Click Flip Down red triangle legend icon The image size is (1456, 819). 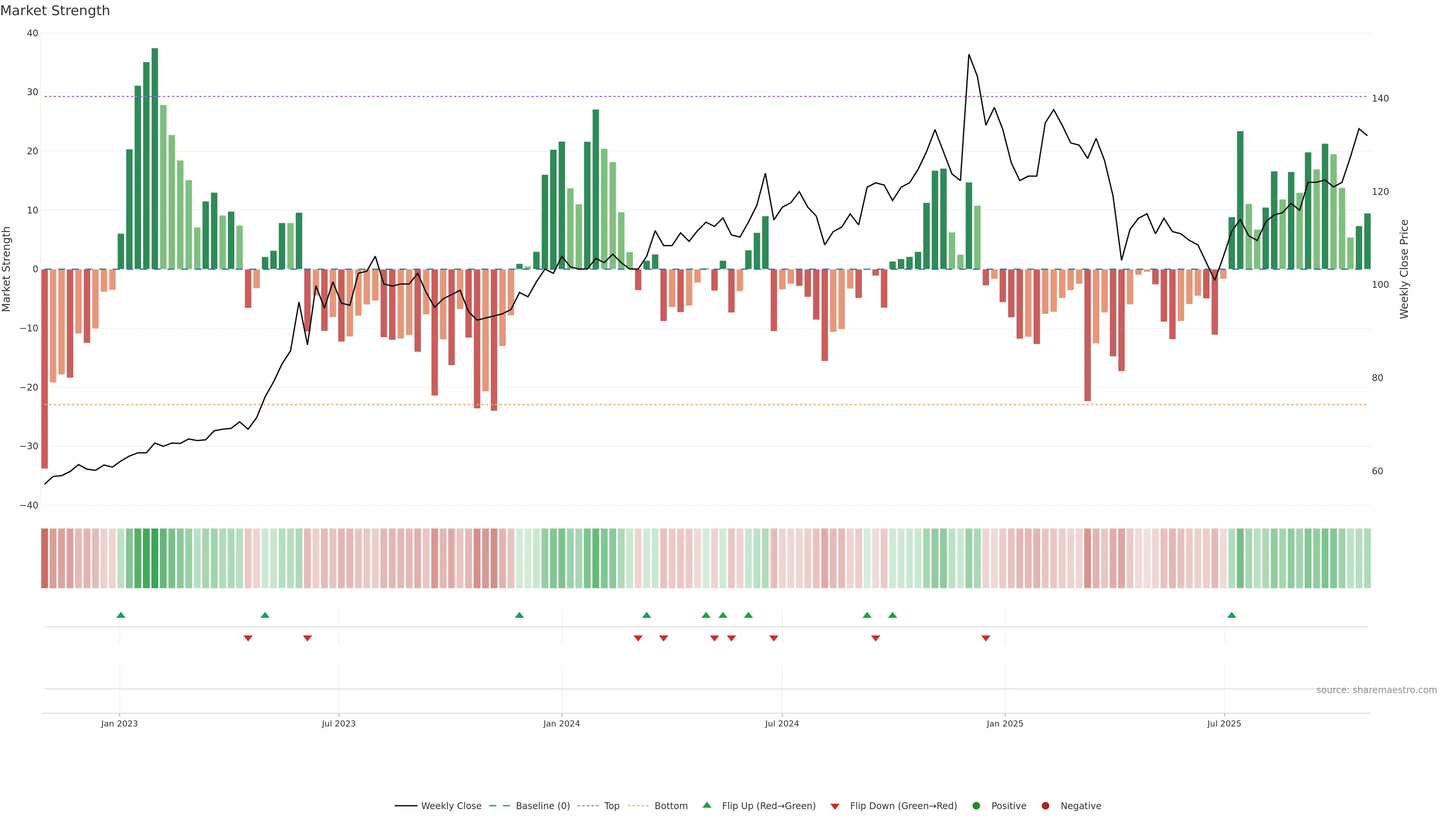835,806
